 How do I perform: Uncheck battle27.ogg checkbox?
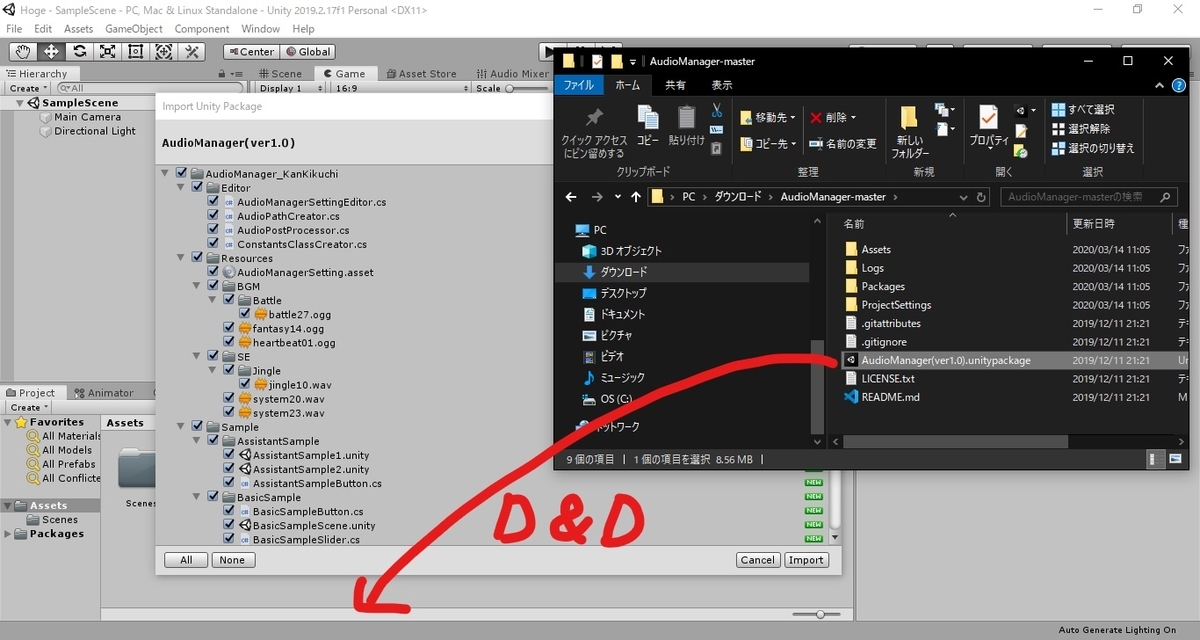click(245, 314)
